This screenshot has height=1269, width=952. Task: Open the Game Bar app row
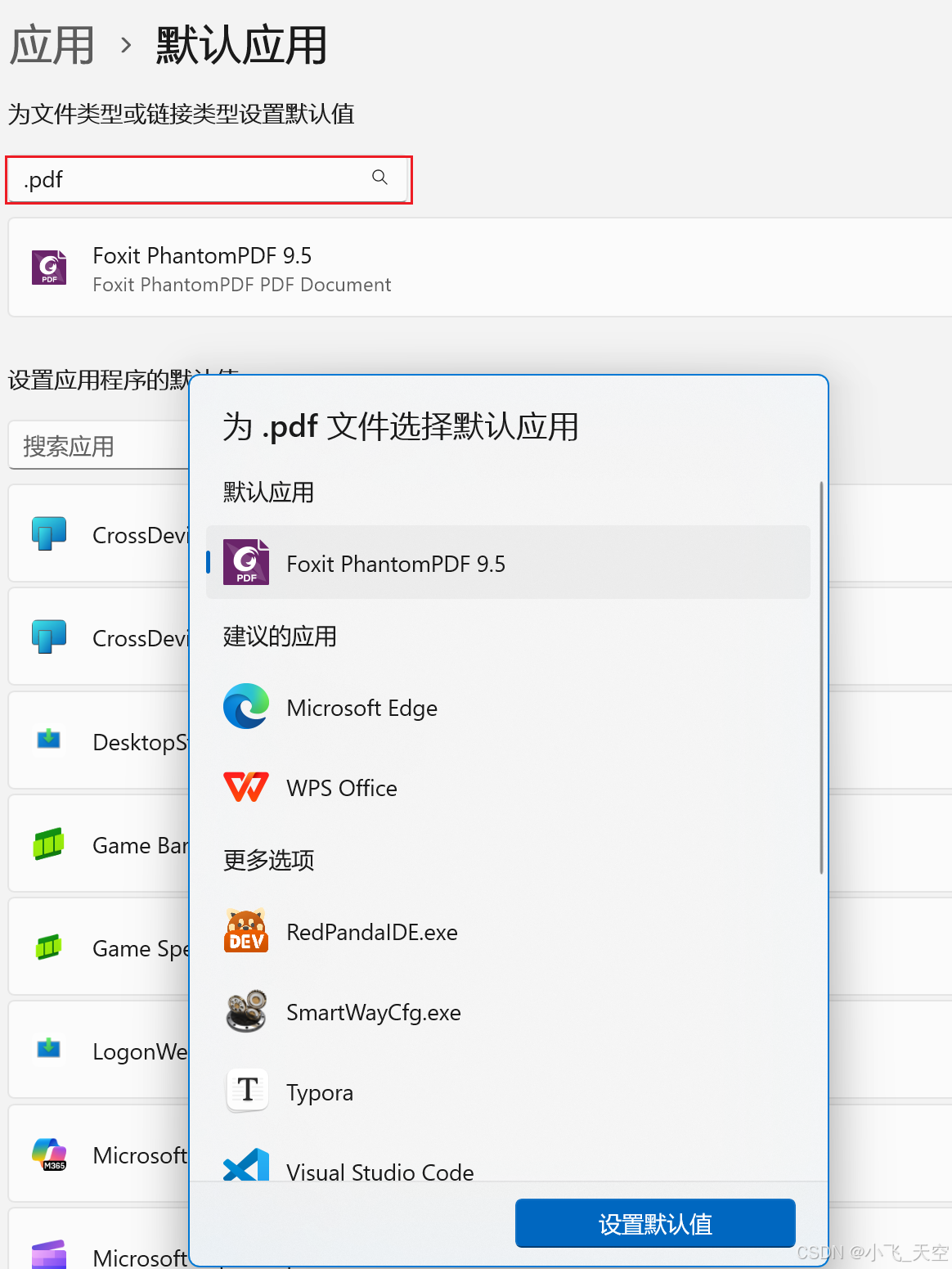coord(99,844)
